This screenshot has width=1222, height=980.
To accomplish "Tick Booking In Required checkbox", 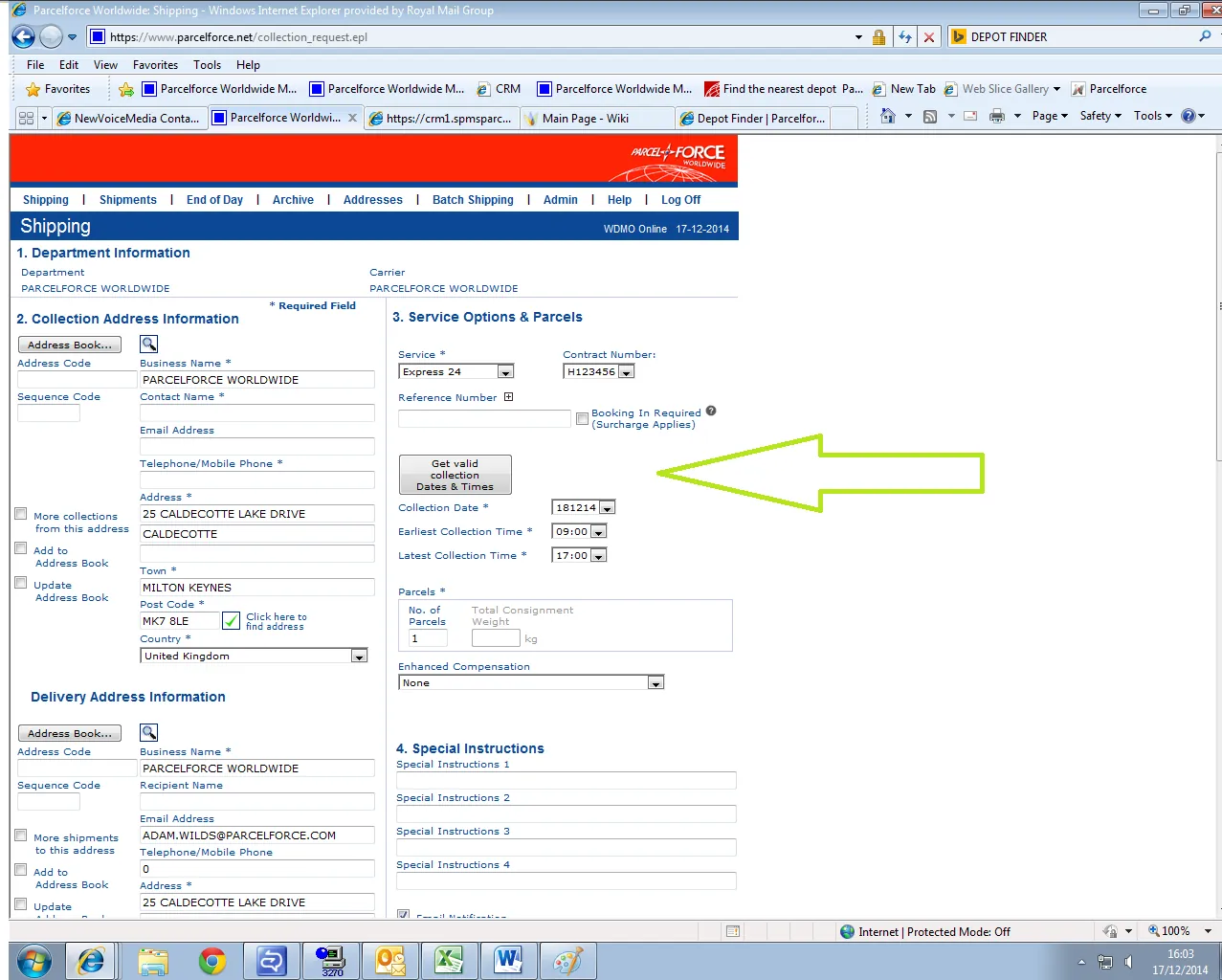I will tap(582, 418).
